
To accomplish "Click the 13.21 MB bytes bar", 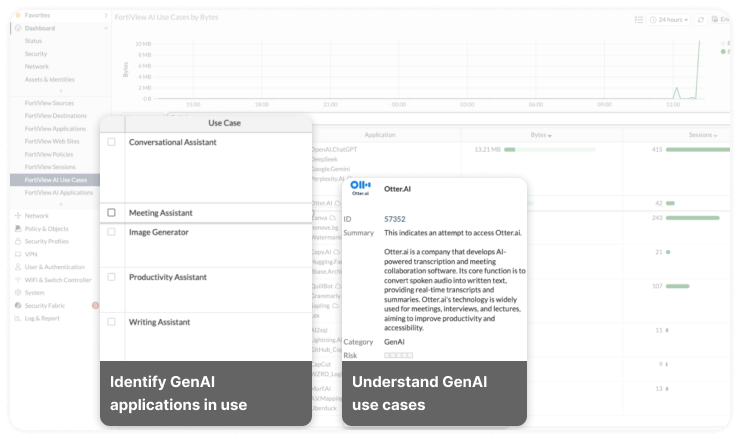I will (x=550, y=150).
